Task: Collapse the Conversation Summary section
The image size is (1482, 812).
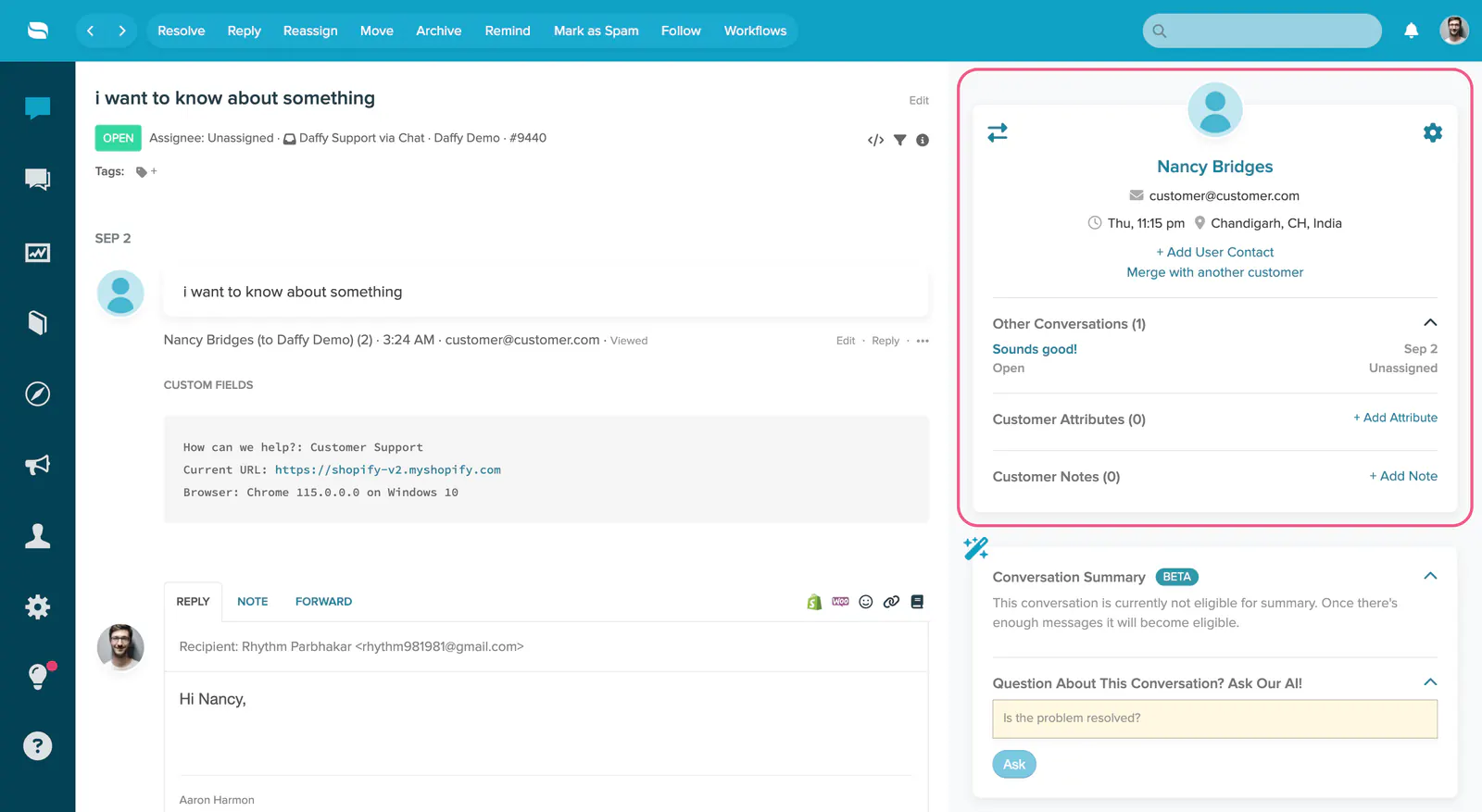Action: point(1430,576)
